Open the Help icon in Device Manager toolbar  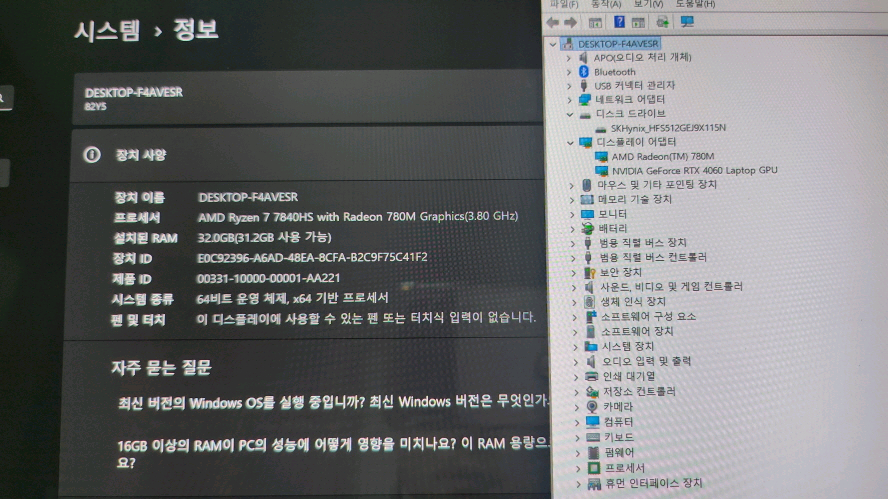coord(619,22)
